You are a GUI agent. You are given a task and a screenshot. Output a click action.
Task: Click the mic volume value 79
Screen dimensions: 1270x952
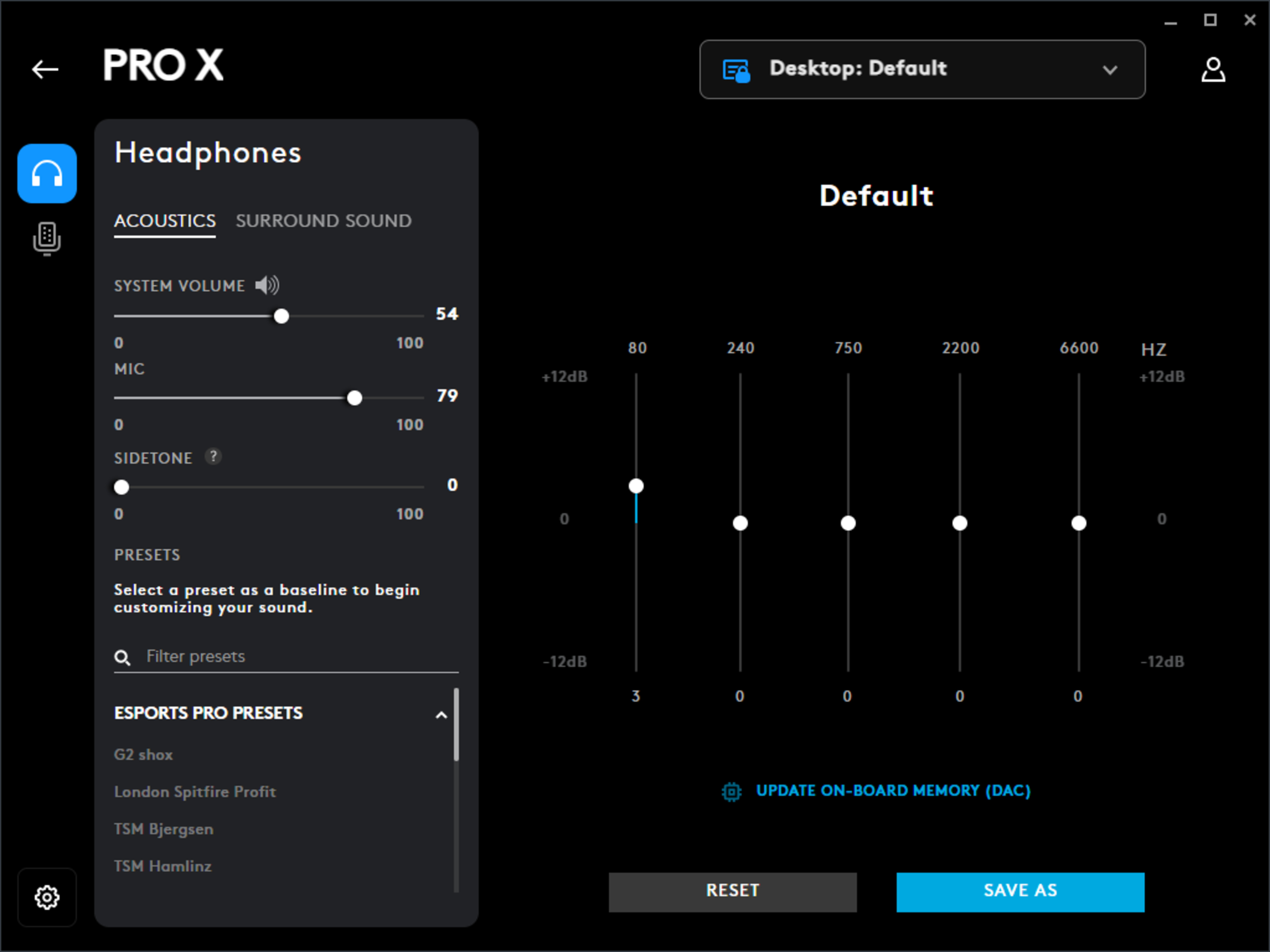coord(447,396)
